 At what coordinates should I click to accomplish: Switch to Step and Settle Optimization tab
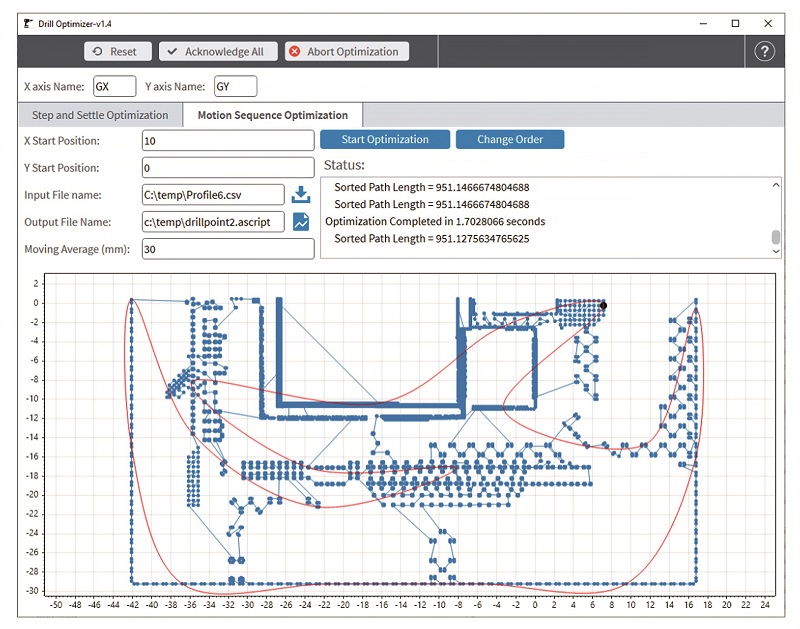point(100,115)
